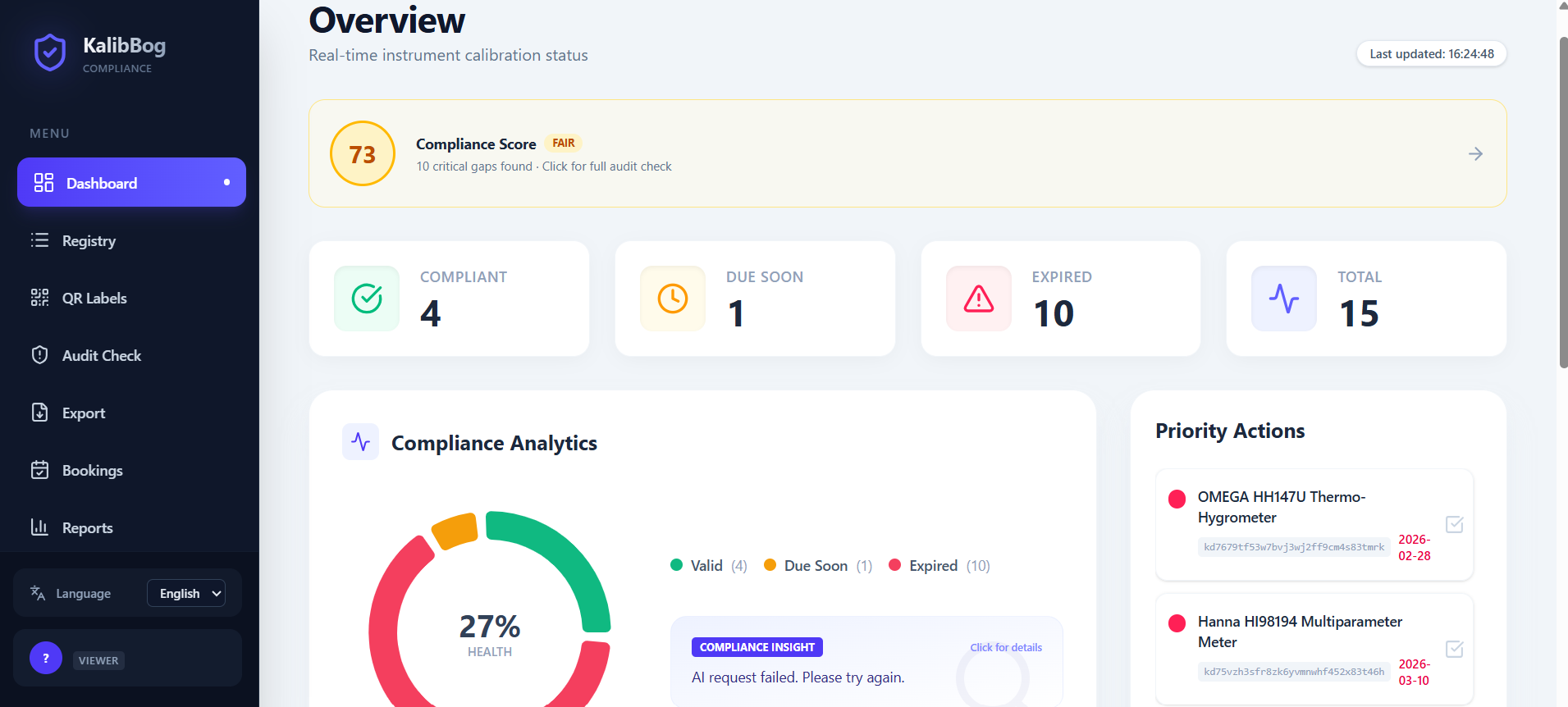
Task: Click the Compliant stat card count 4
Action: click(x=431, y=313)
